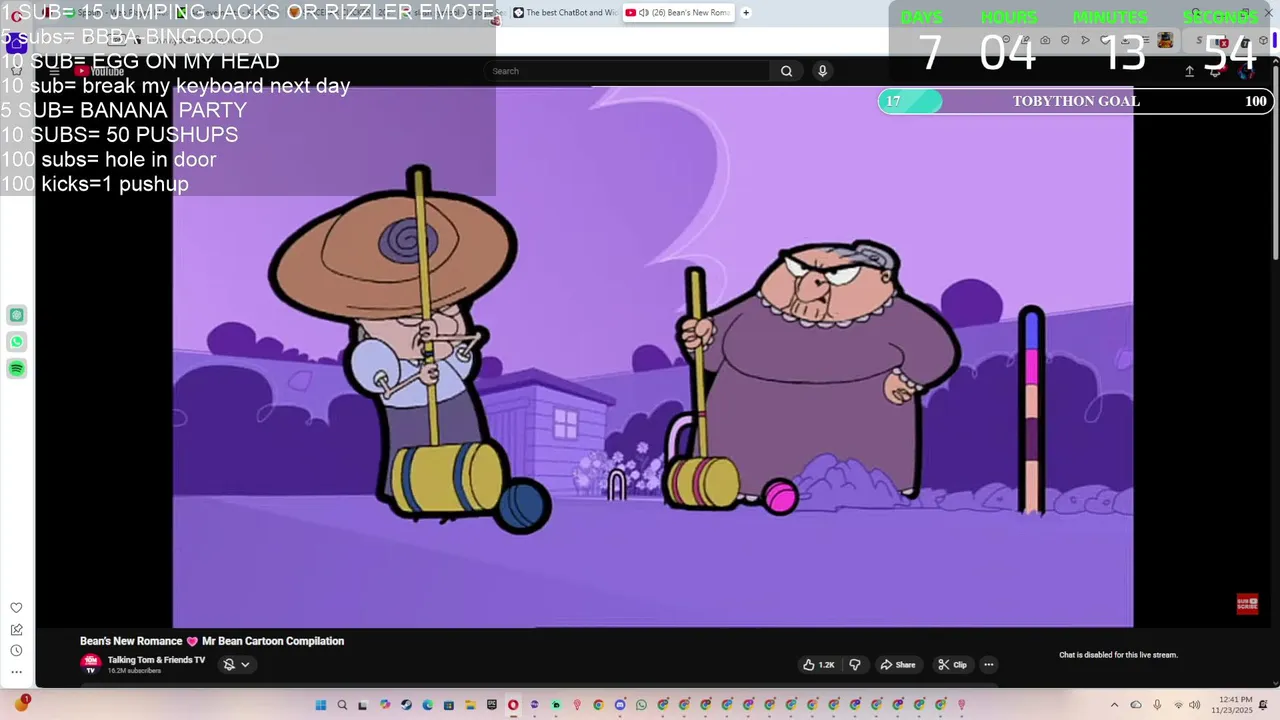The width and height of the screenshot is (1280, 720).
Task: Click the Mr Bean cartoon video player
Action: point(653,357)
